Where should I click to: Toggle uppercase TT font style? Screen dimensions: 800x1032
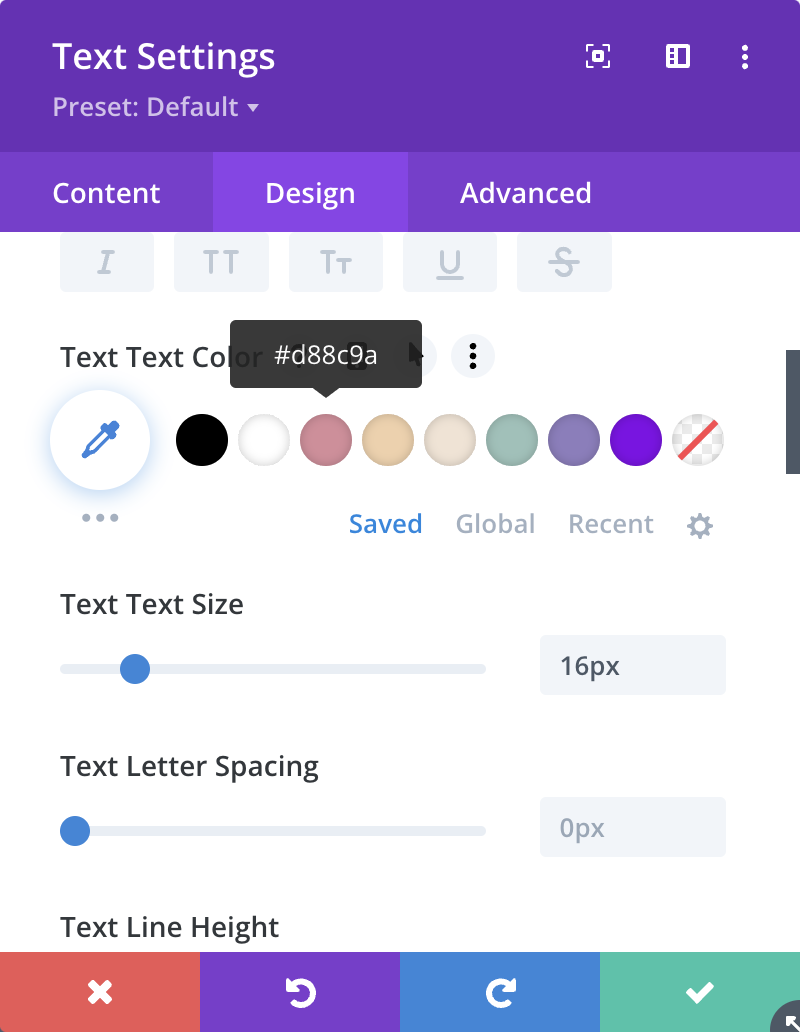(x=221, y=263)
